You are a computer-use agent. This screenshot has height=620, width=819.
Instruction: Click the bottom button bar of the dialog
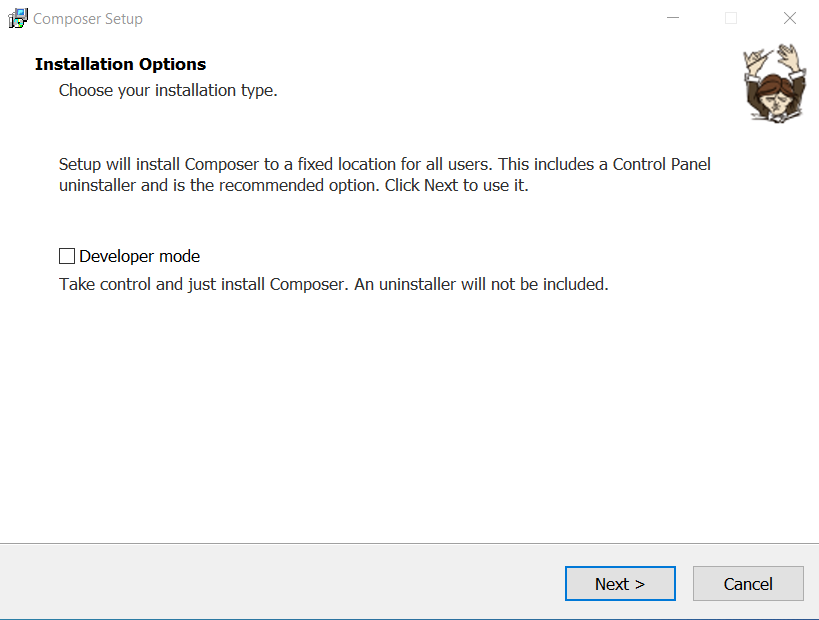point(300,583)
